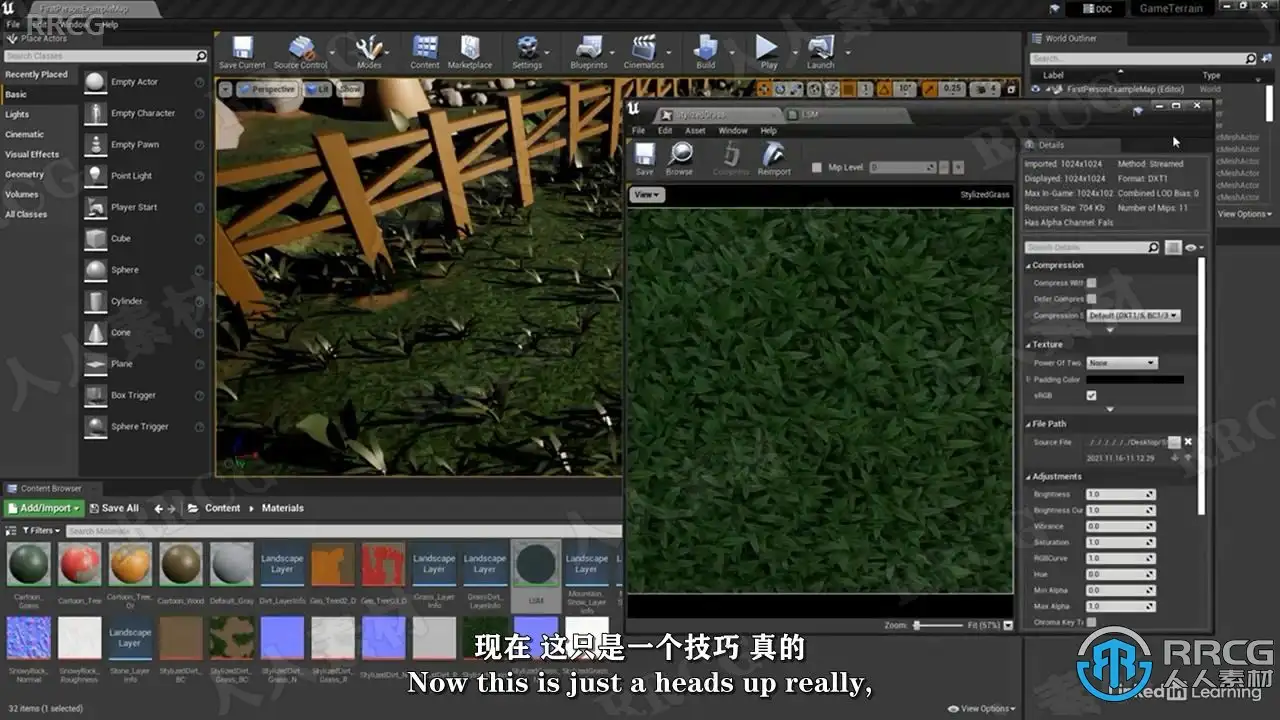This screenshot has width=1280, height=720.
Task: Collapse the Compression section
Action: 1028,266
